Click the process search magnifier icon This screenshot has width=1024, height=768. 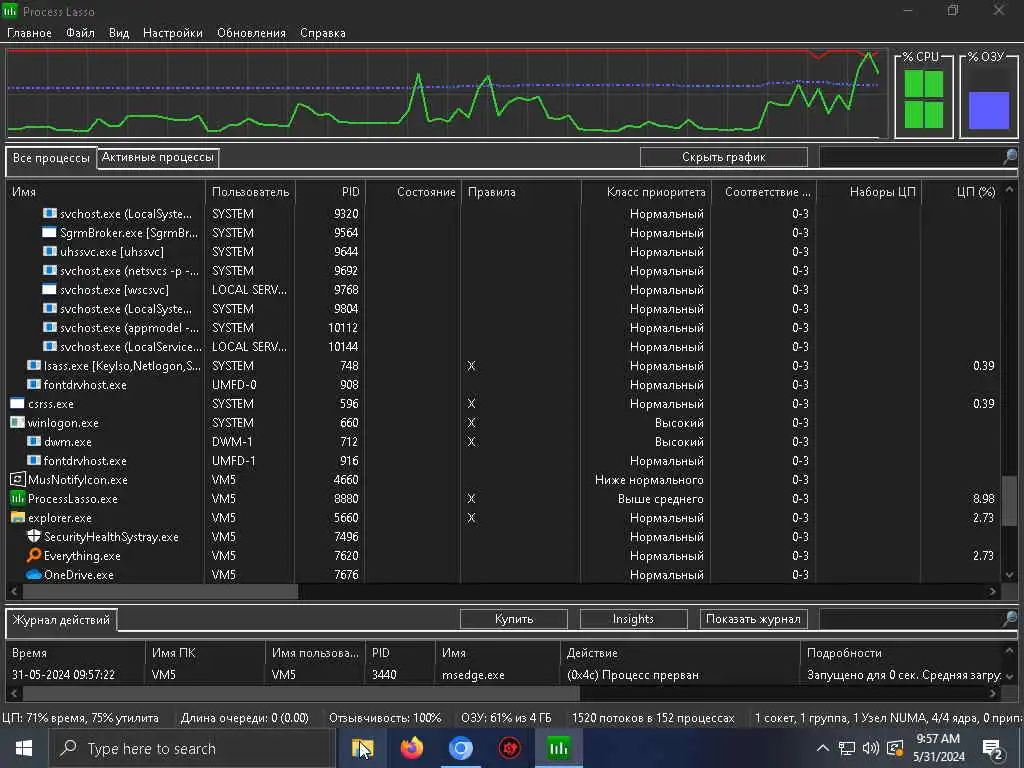pos(1010,157)
